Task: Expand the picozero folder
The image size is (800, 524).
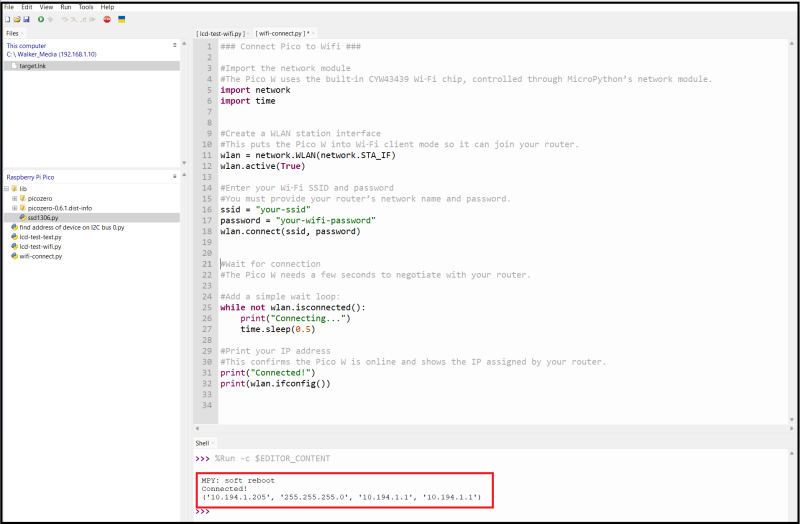Action: click(x=14, y=198)
